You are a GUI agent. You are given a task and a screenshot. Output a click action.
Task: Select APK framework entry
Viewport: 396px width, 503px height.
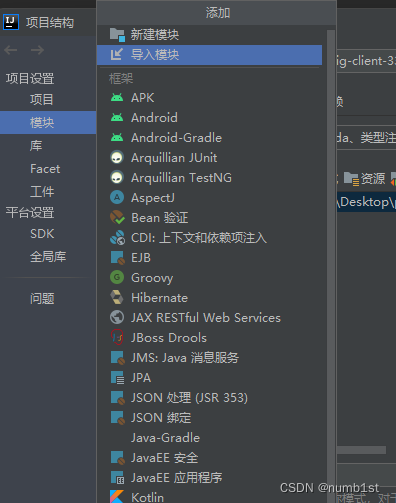pyautogui.click(x=209, y=98)
